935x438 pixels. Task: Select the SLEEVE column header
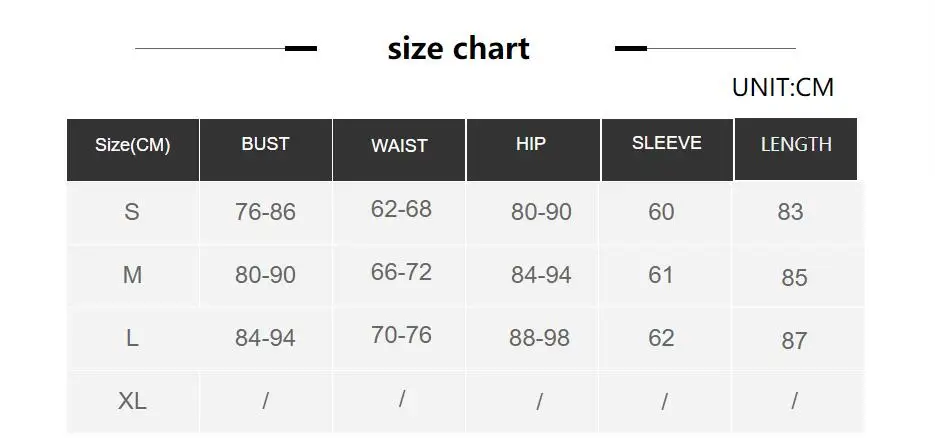[x=667, y=150]
